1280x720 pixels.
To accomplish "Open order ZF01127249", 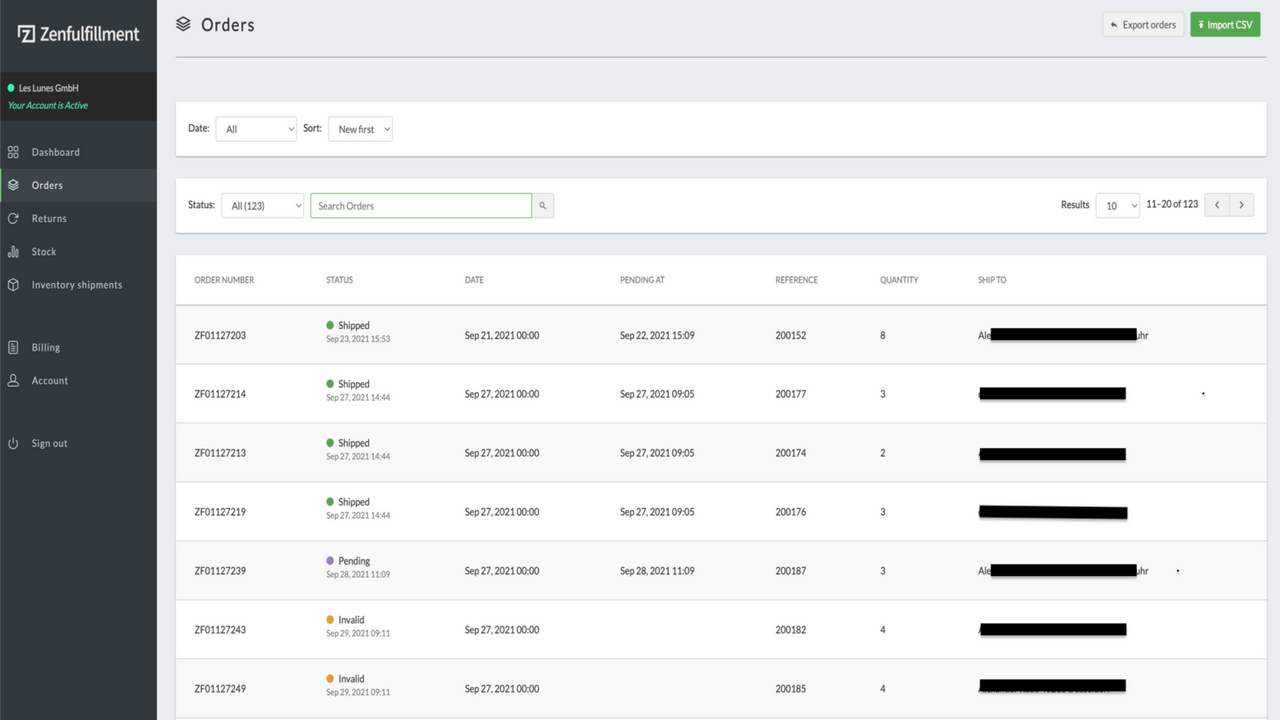I will click(220, 689).
